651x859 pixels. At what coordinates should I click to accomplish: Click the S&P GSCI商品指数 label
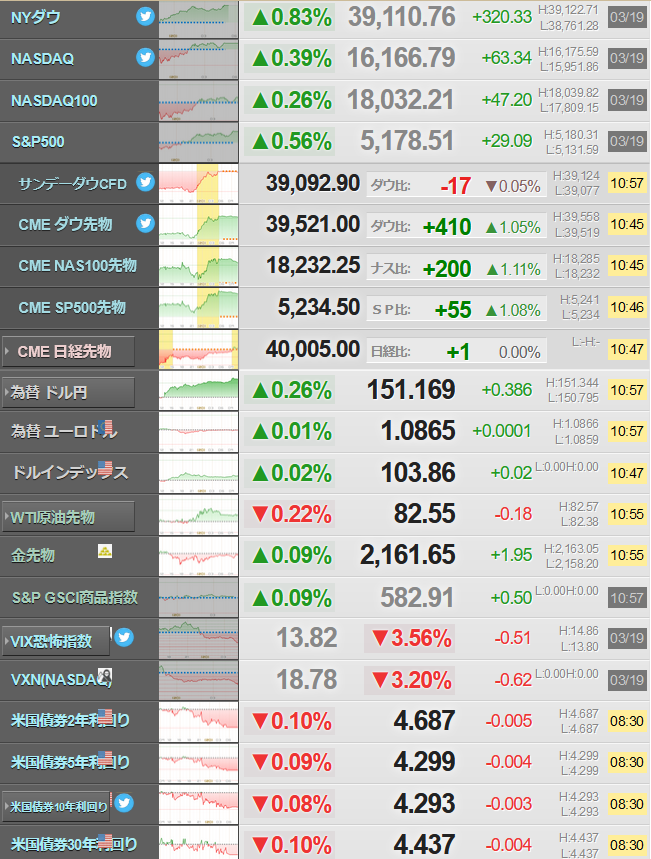(x=75, y=597)
